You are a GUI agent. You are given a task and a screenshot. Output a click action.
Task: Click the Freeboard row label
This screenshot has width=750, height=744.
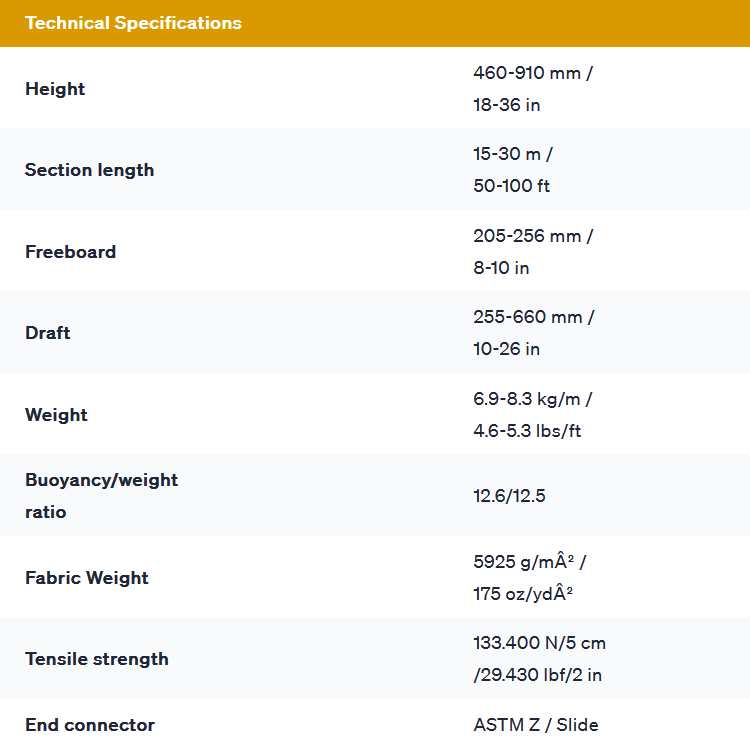pos(70,252)
